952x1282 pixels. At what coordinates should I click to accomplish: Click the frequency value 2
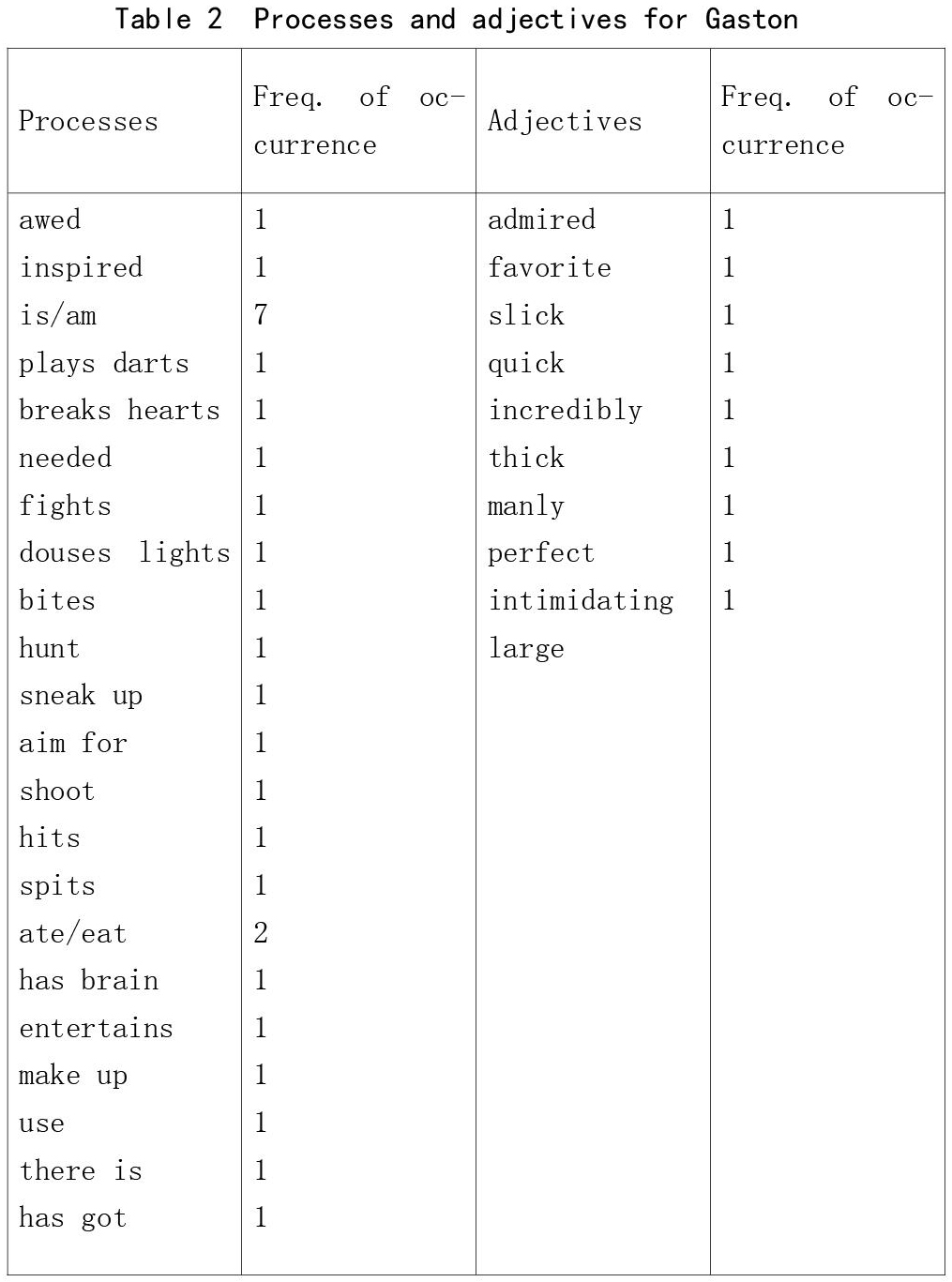tap(261, 933)
